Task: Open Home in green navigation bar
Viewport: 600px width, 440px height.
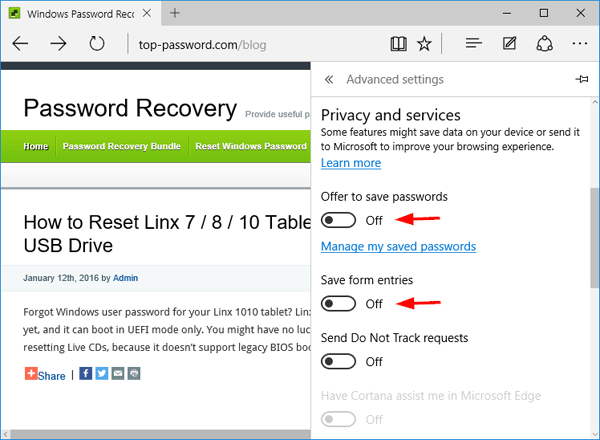Action: [x=36, y=146]
